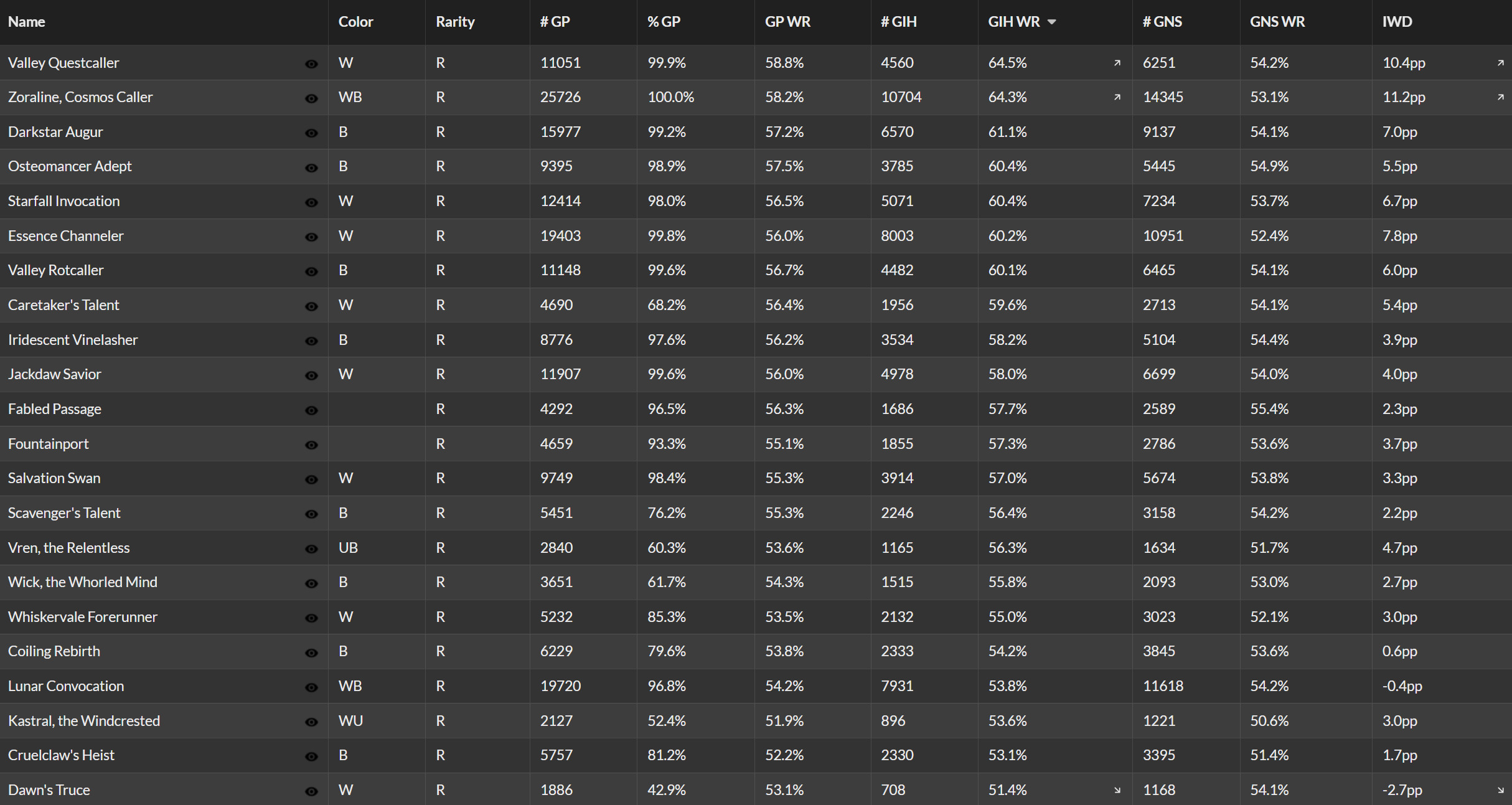Viewport: 1512px width, 805px height.
Task: Click the eye icon beside Valley Questcaller
Action: coord(311,64)
